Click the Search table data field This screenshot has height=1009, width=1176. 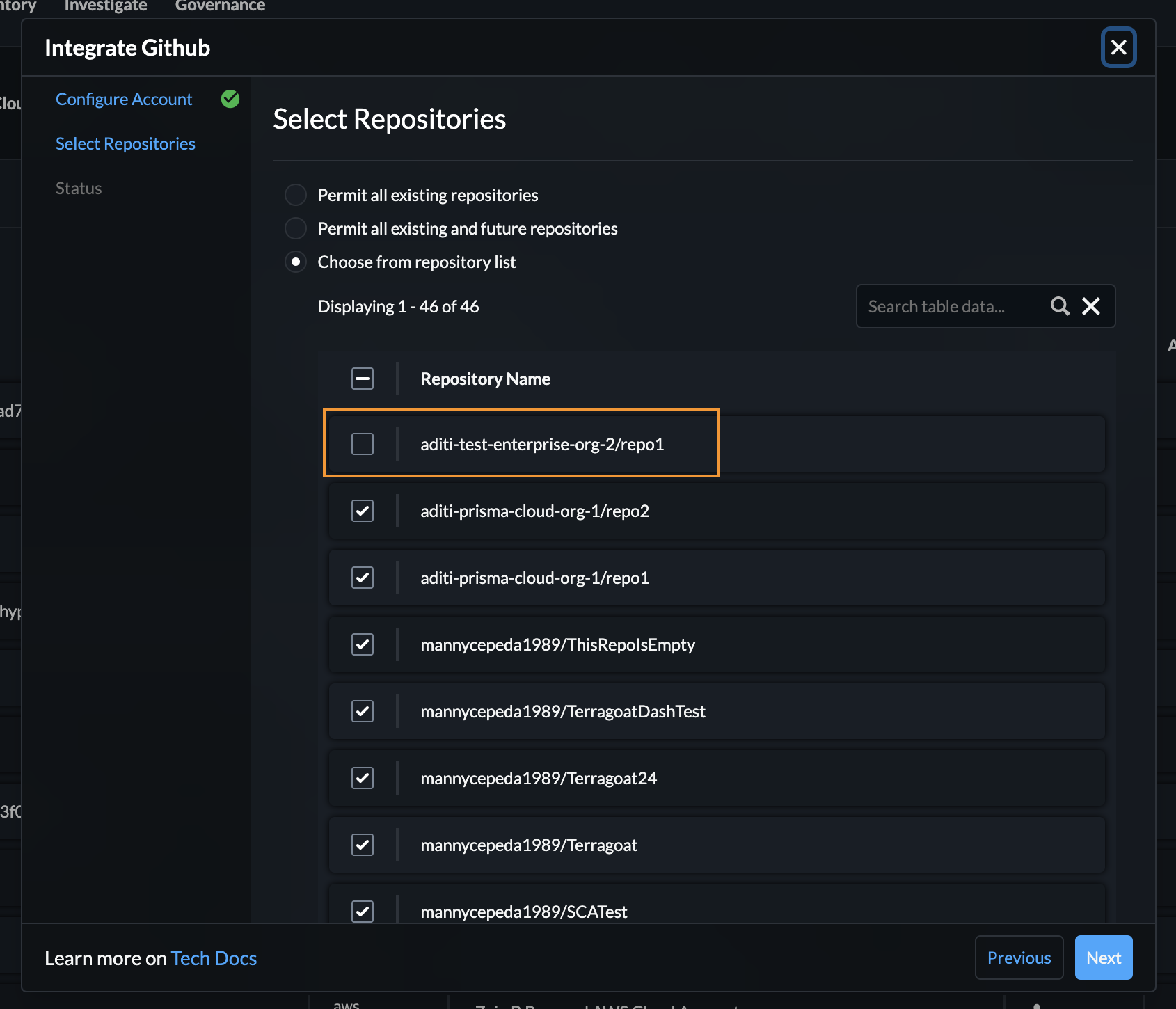953,306
